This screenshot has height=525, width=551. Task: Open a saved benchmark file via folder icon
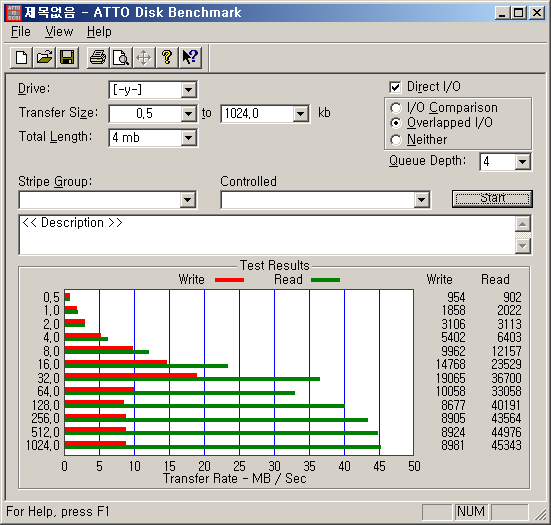[44, 57]
